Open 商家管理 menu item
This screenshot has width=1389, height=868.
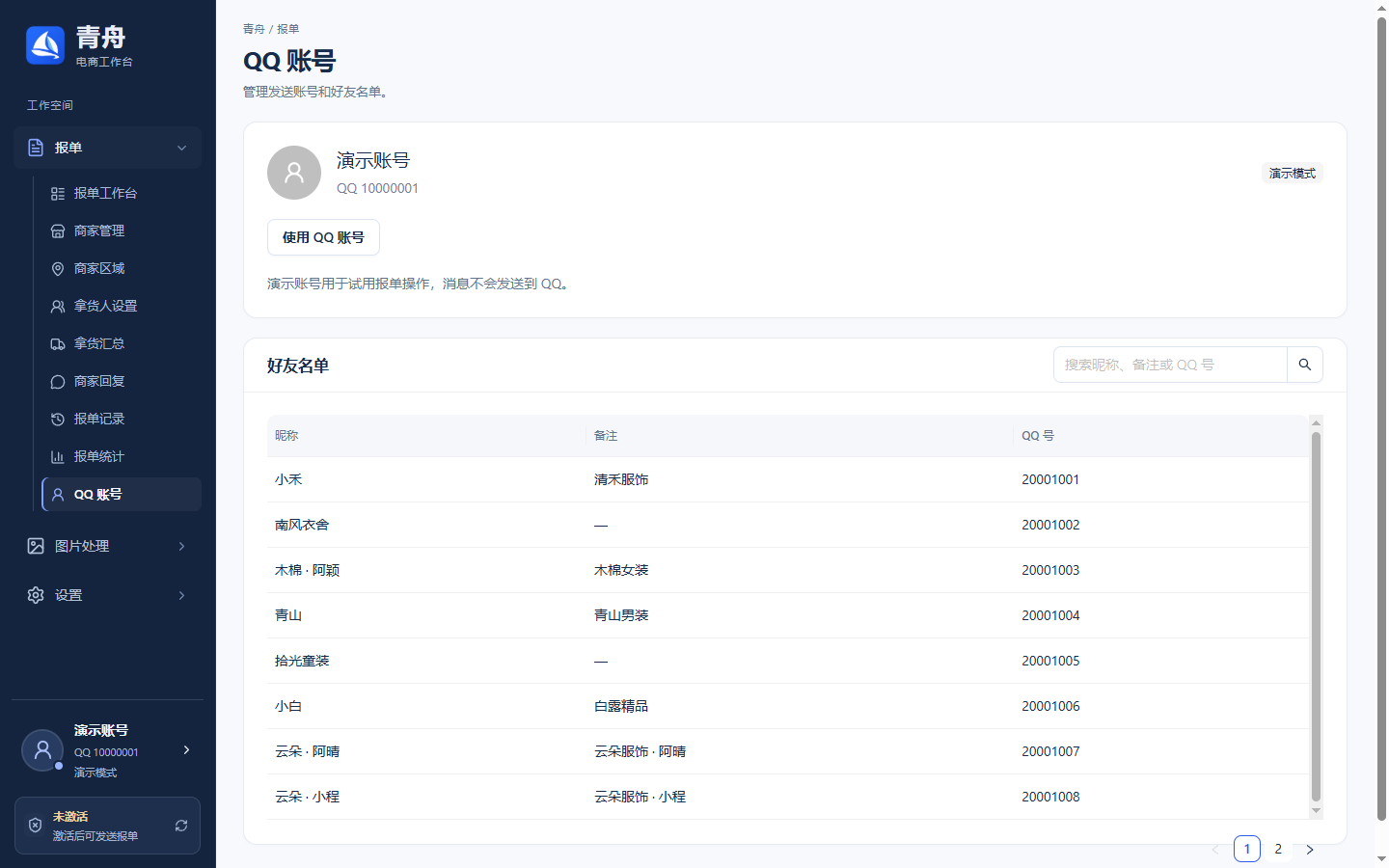coord(122,231)
